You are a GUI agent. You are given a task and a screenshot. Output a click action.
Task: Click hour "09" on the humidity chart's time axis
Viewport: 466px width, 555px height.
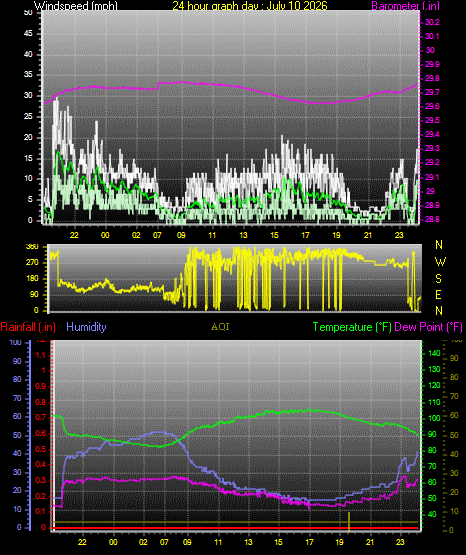pyautogui.click(x=187, y=542)
